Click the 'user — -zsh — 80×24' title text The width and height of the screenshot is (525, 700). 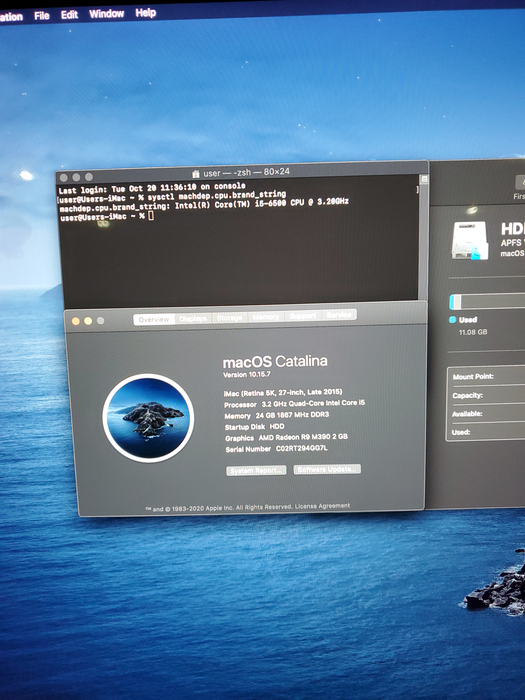coord(246,172)
